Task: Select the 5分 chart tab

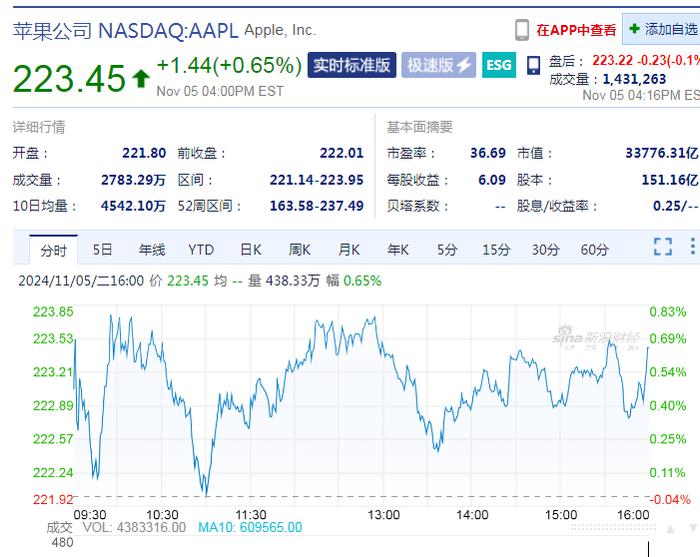Action: point(447,249)
